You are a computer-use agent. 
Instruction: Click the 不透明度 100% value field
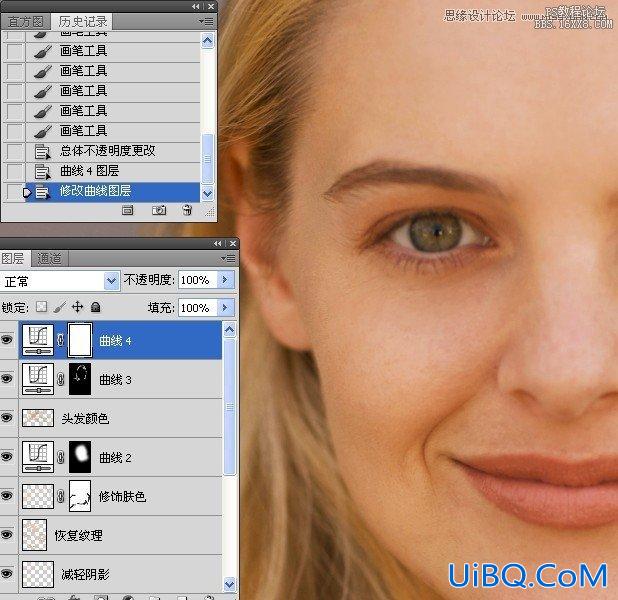197,280
